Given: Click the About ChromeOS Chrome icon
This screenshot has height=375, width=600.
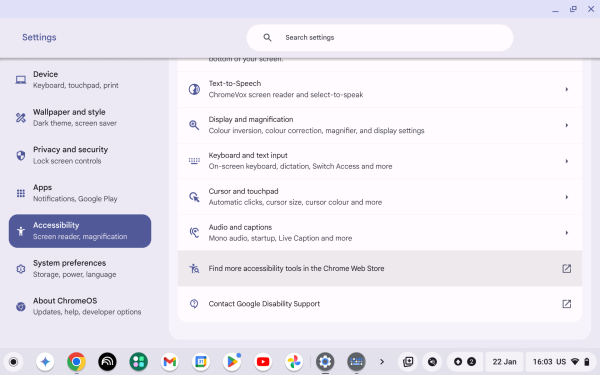Looking at the screenshot, I should click(21, 307).
